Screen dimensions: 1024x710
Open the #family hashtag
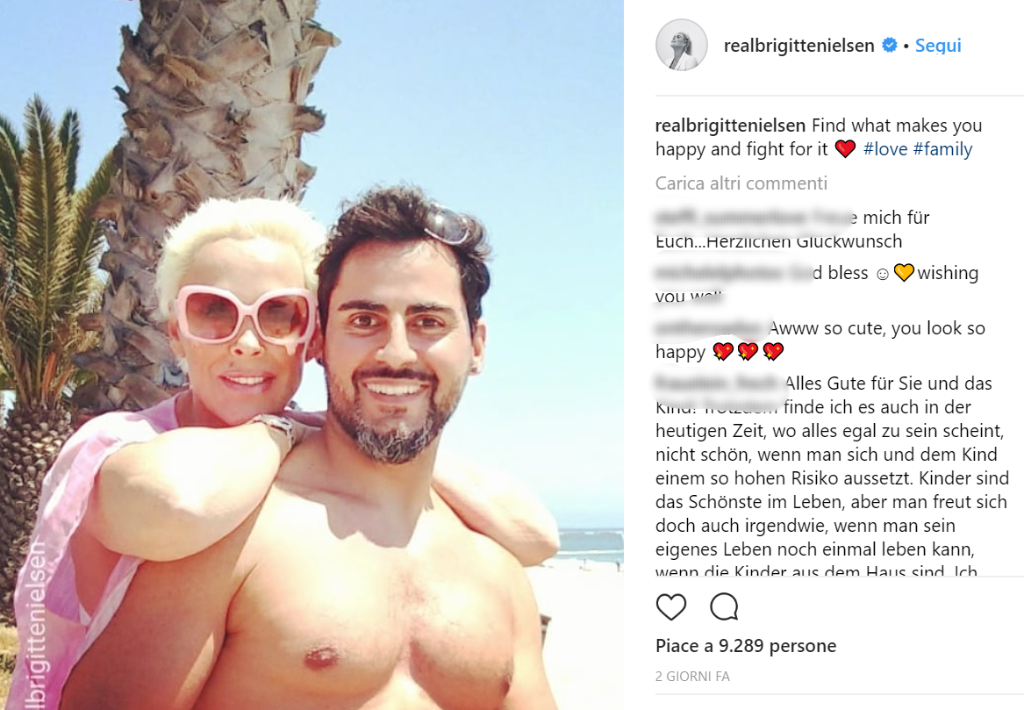tap(942, 149)
